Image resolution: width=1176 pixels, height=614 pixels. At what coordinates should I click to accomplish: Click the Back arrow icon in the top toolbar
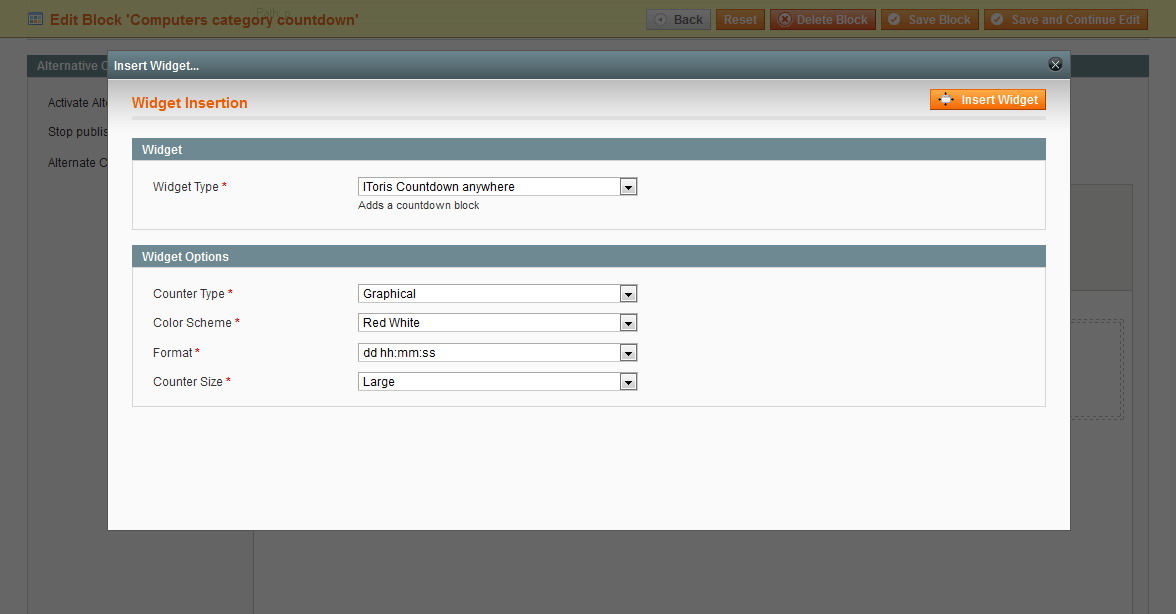pos(662,18)
